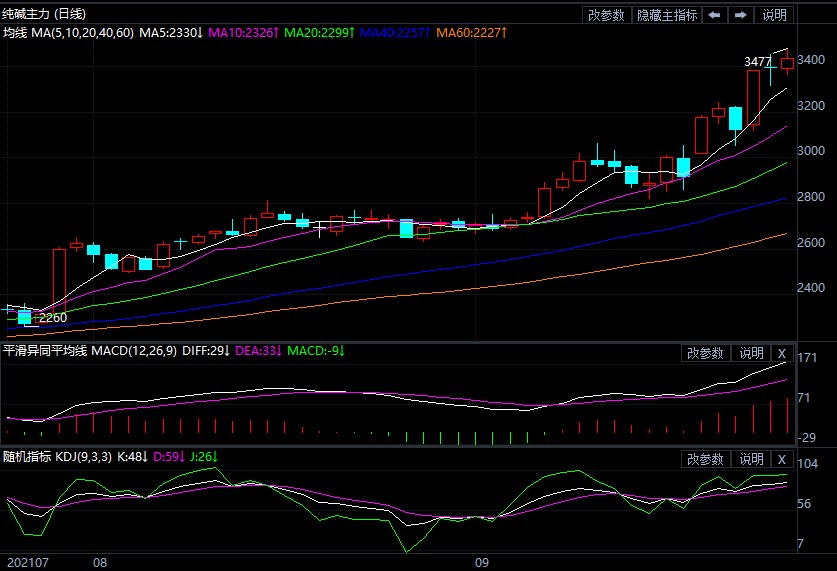
Task: Click the 2600 price axis label
Action: point(811,242)
